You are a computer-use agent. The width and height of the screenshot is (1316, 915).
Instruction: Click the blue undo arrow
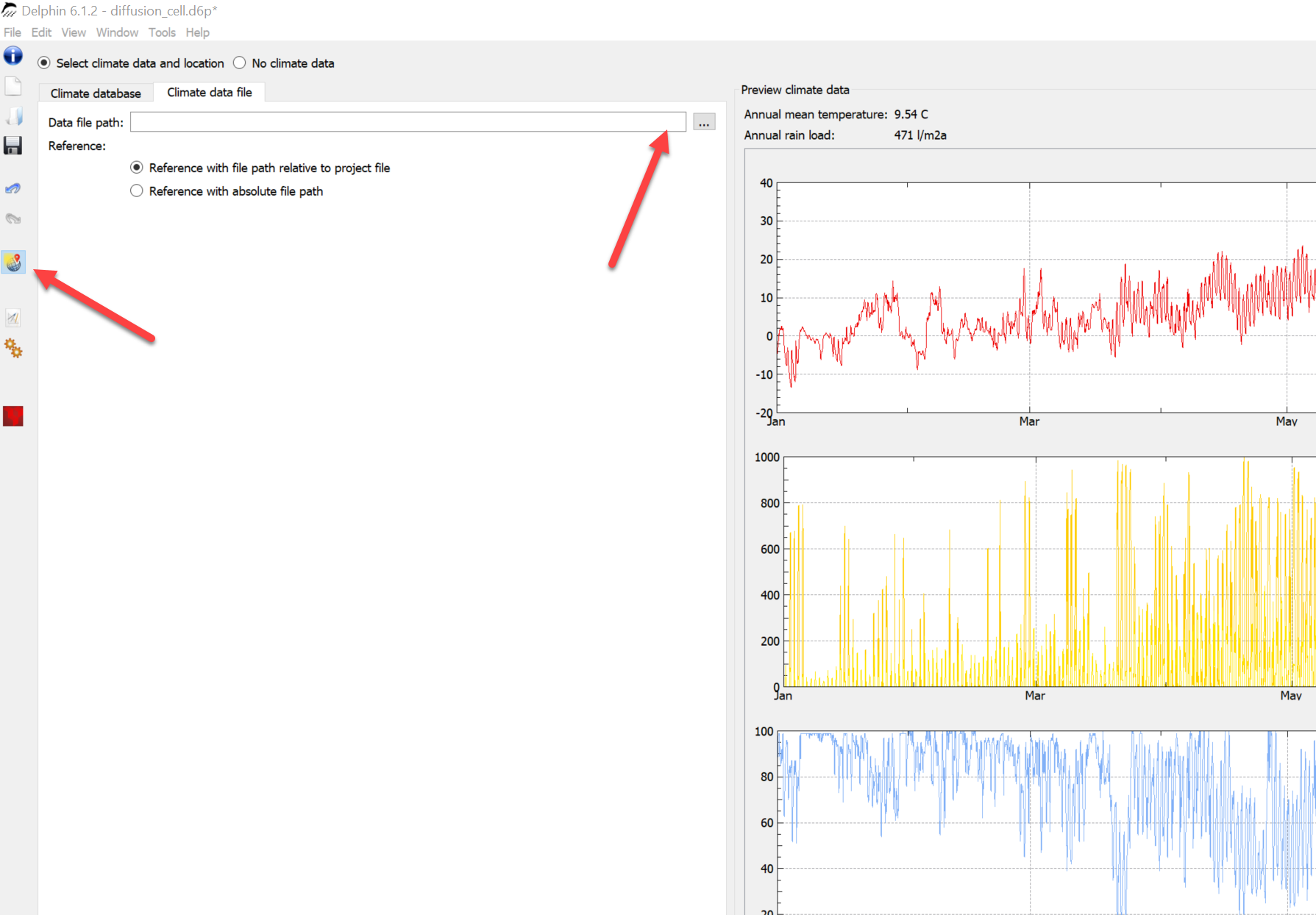point(13,188)
